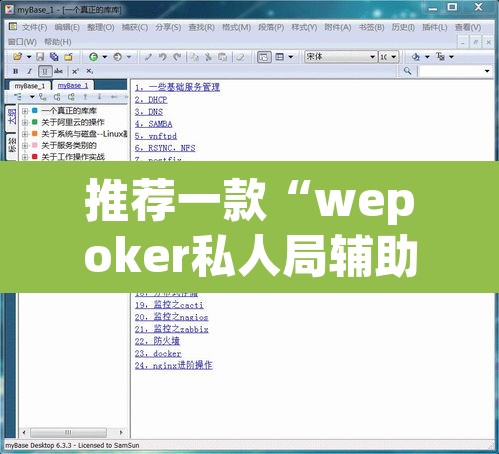Toggle Italic formatting button
The image size is (499, 454).
(30, 71)
